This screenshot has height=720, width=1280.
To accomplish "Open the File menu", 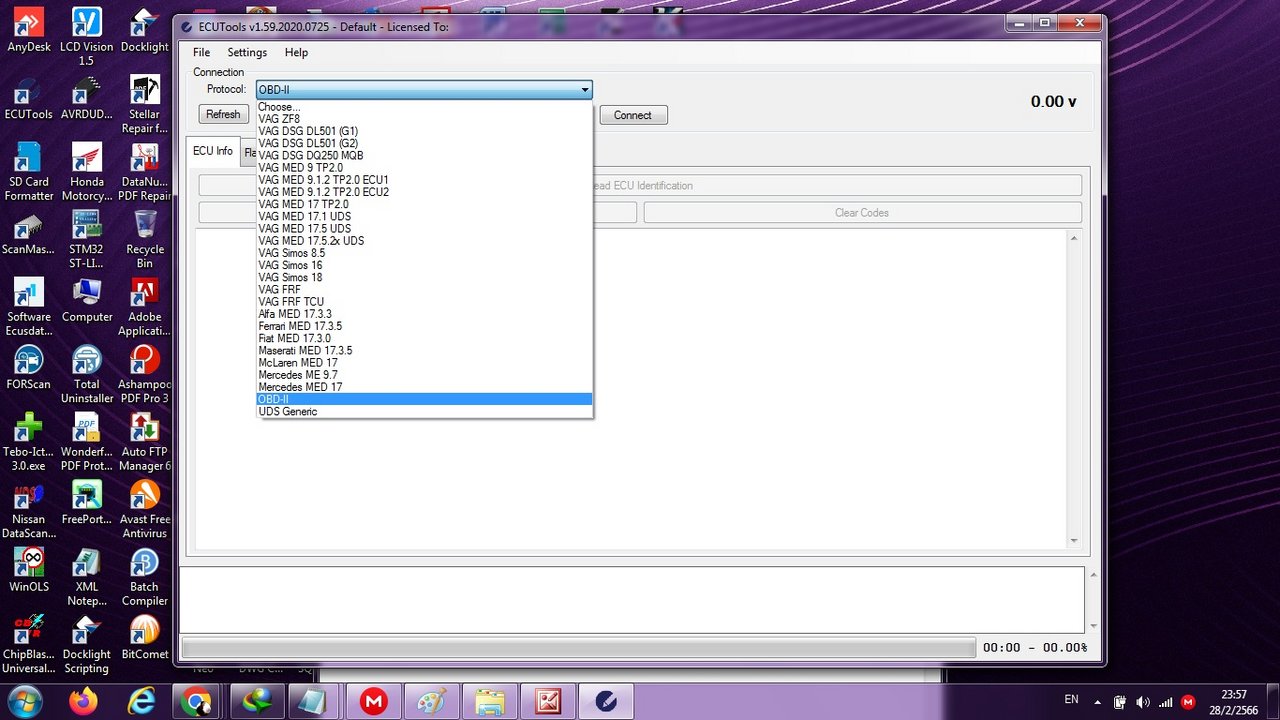I will (201, 52).
